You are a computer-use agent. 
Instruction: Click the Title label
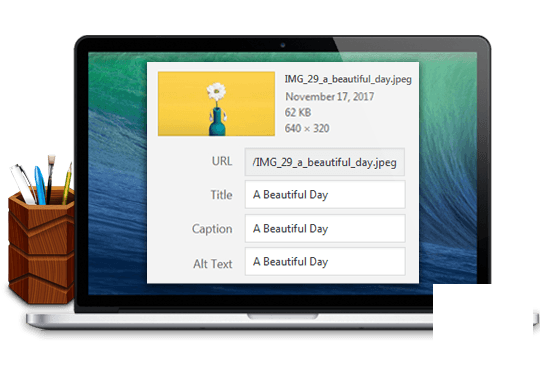(221, 195)
